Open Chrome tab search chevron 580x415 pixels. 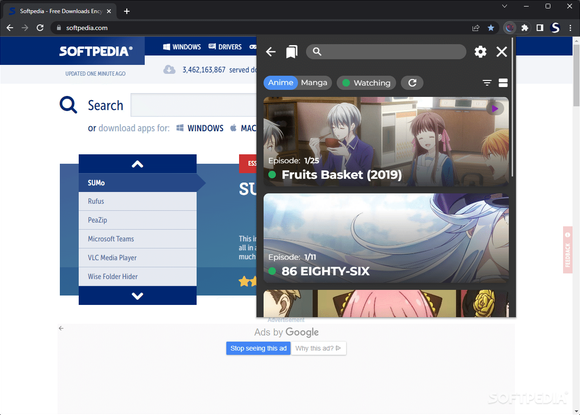coord(504,6)
